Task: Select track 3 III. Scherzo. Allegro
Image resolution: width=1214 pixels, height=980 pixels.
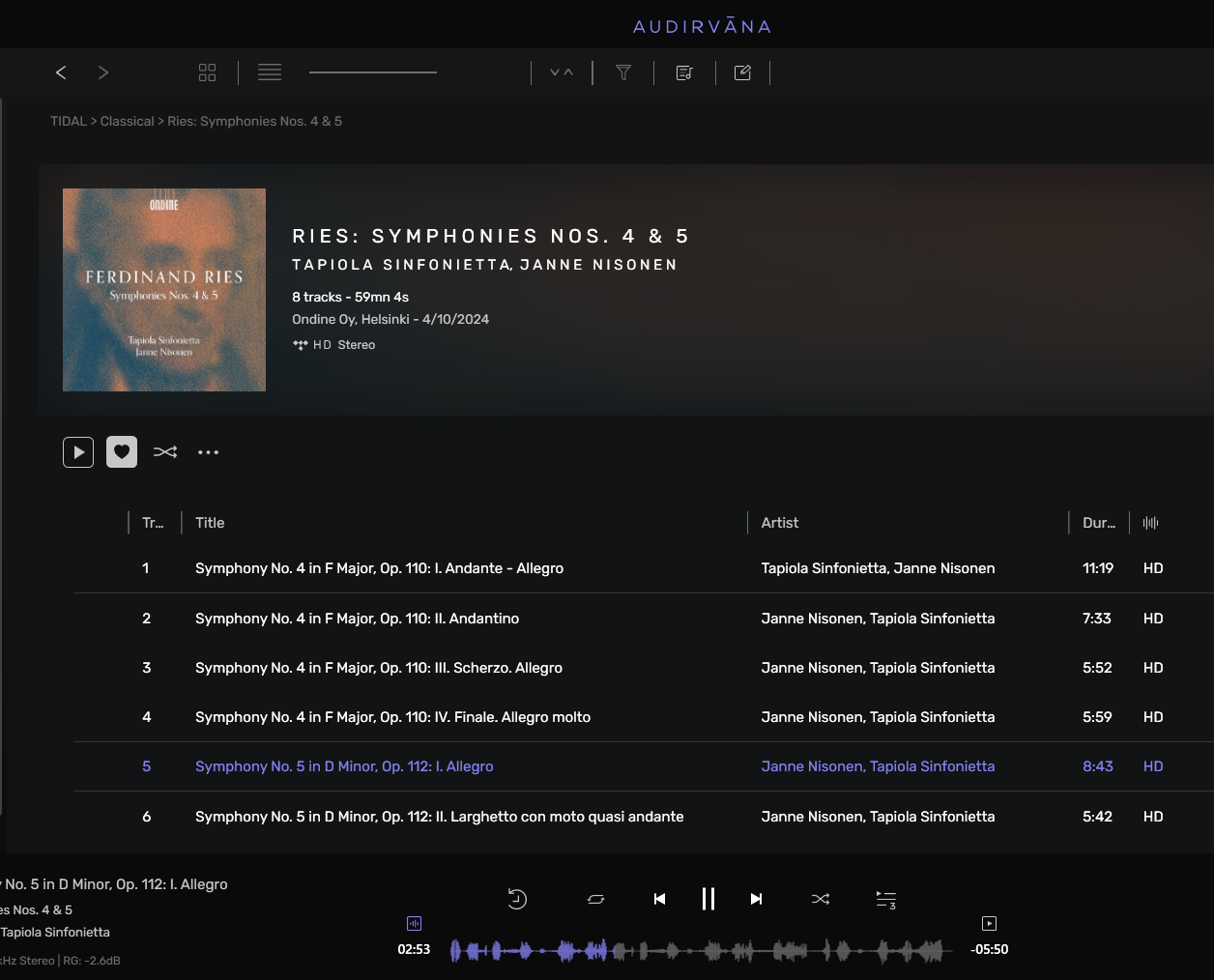Action: pos(379,668)
